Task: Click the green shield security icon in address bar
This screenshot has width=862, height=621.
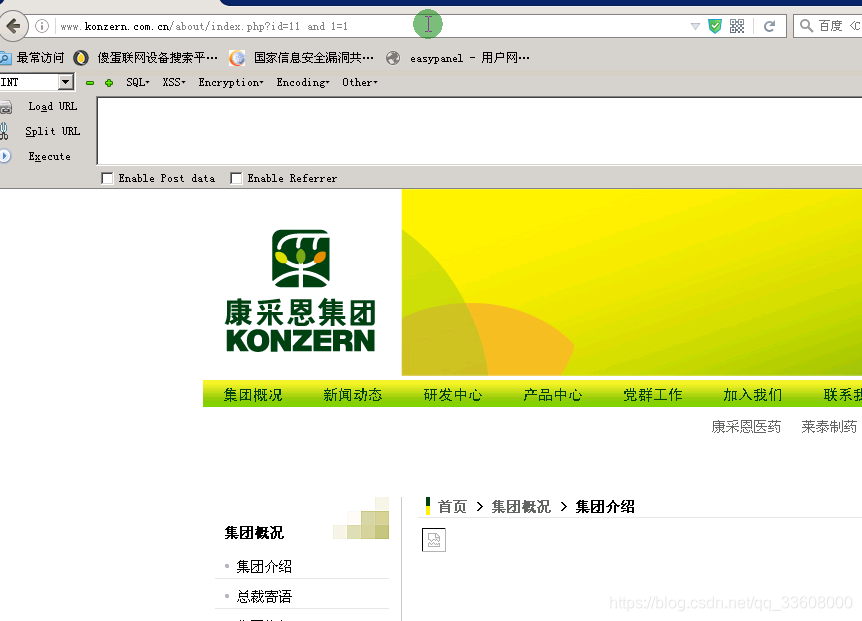Action: click(x=714, y=25)
